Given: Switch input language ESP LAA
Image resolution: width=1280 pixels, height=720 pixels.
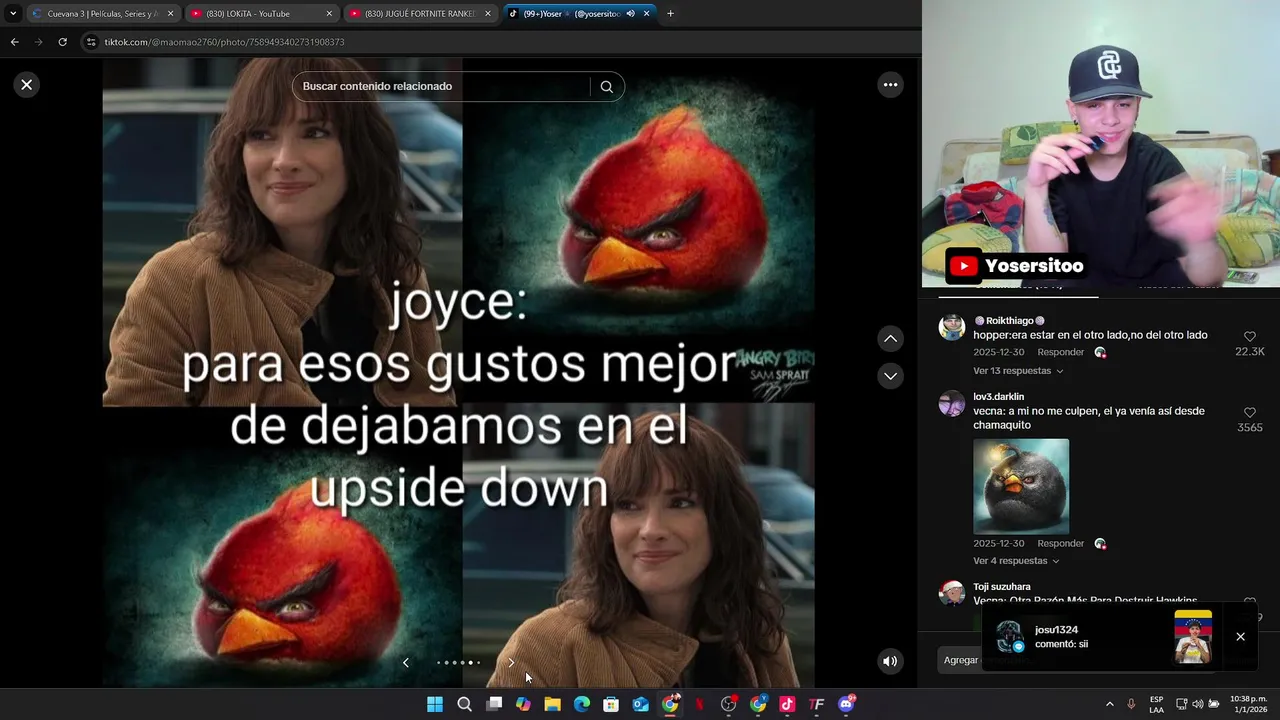Looking at the screenshot, I should (x=1156, y=704).
